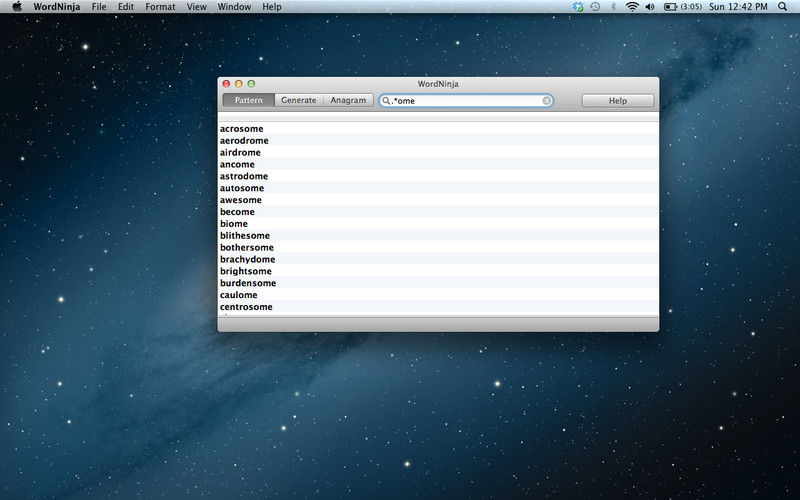The height and width of the screenshot is (500, 800).
Task: Check the Wi-Fi status icon
Action: coord(632,7)
